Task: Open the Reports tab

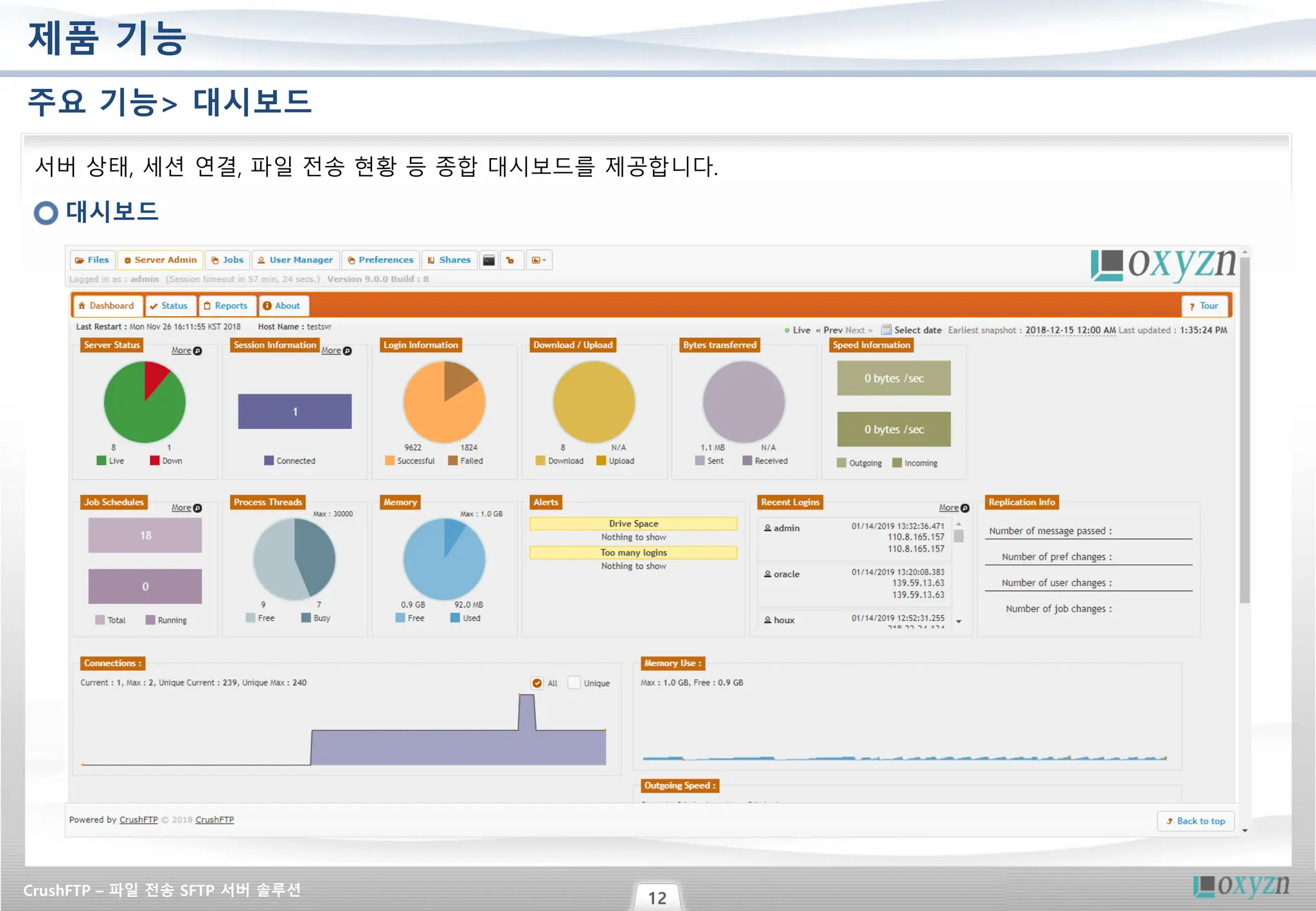Action: [226, 306]
